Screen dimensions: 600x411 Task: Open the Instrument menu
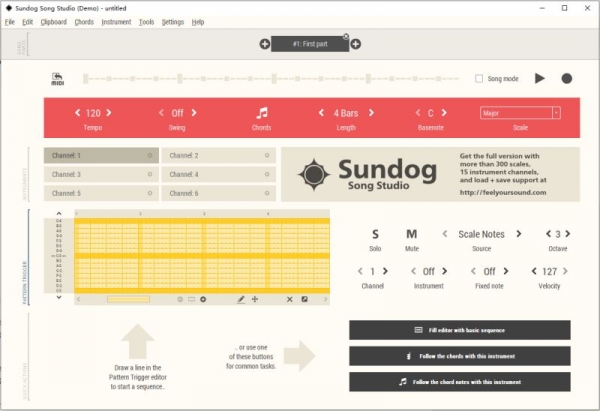click(x=116, y=22)
